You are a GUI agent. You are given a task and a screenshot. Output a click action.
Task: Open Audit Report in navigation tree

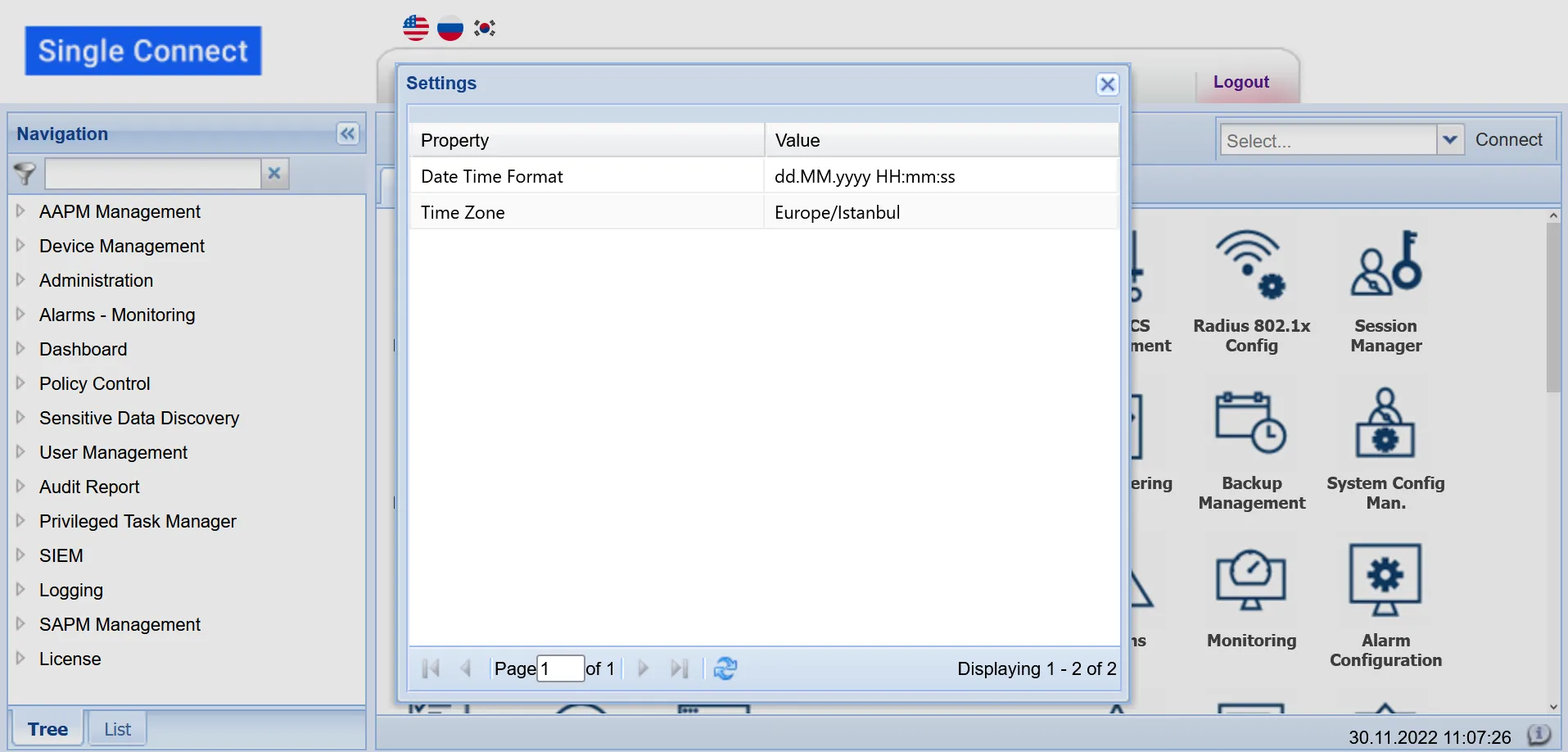point(89,487)
